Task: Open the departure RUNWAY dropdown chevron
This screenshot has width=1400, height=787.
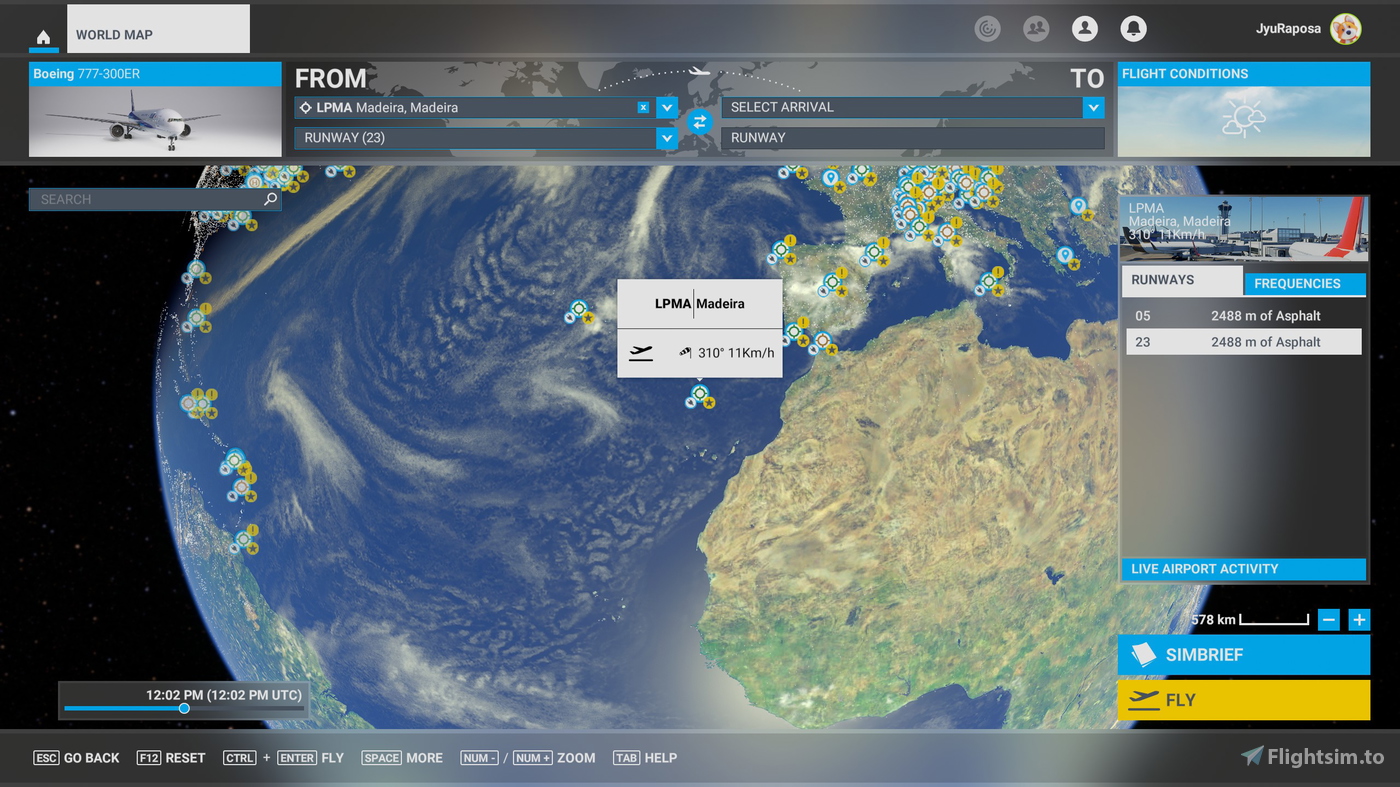Action: click(x=666, y=138)
